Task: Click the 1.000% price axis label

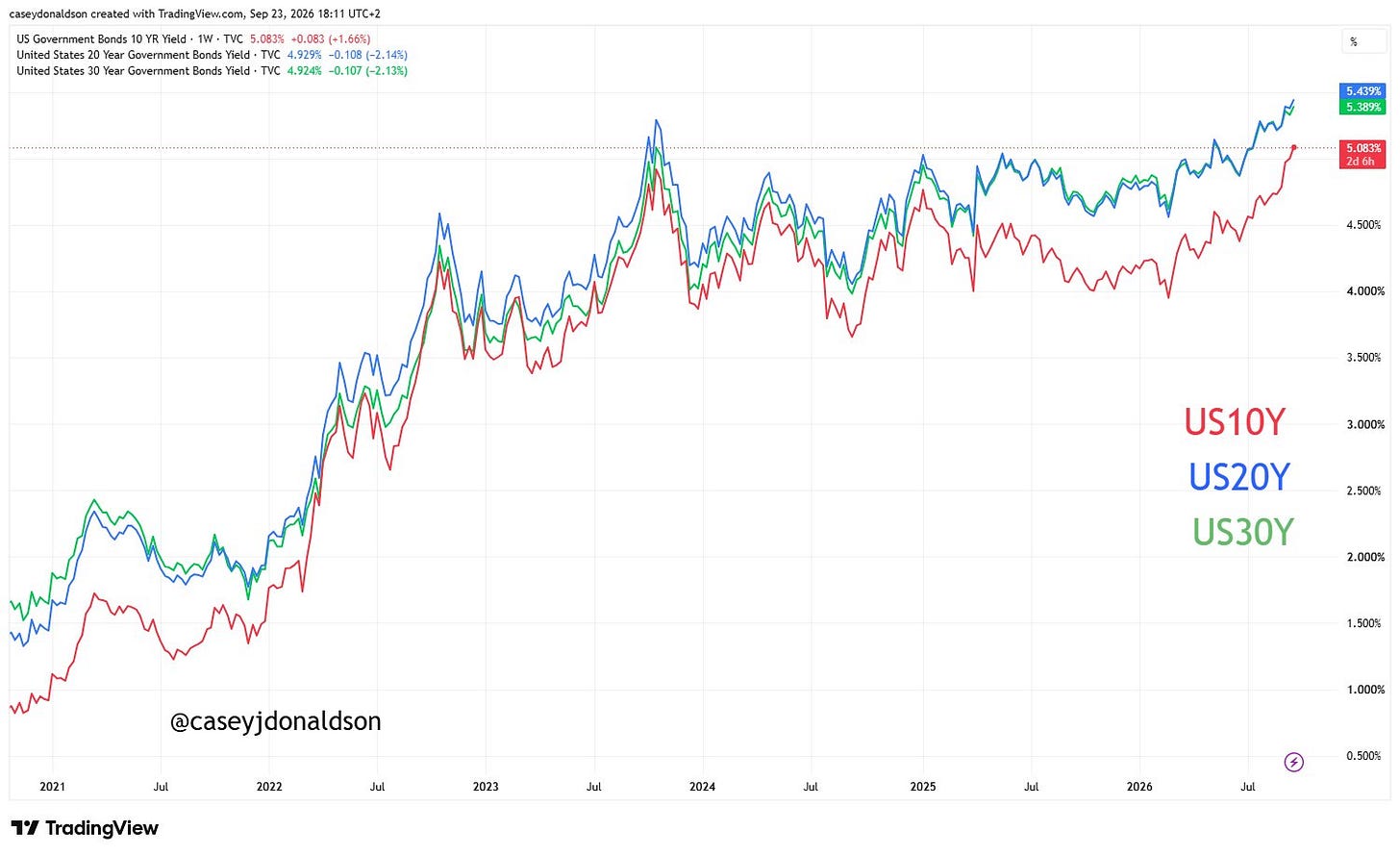Action: click(1363, 690)
